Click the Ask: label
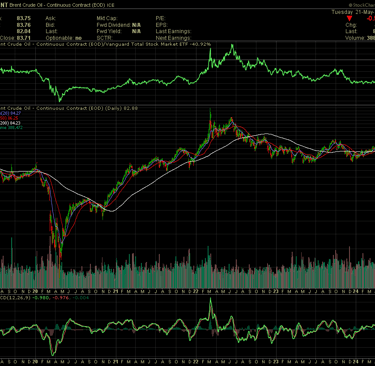Screen dimensions: 375x366 [x=50, y=18]
